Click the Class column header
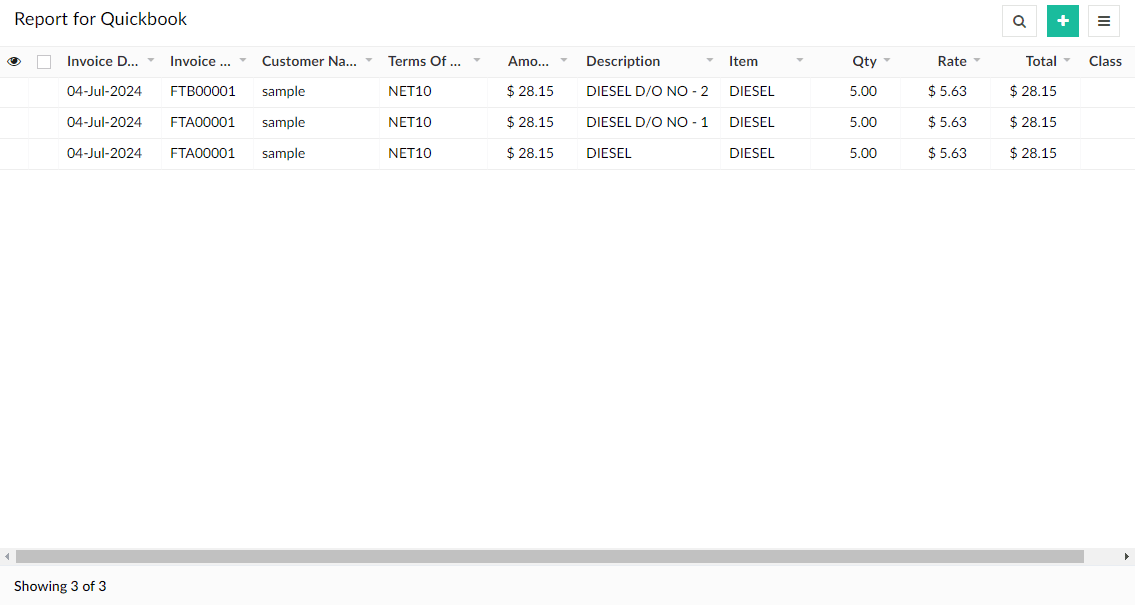This screenshot has height=605, width=1135. point(1105,61)
